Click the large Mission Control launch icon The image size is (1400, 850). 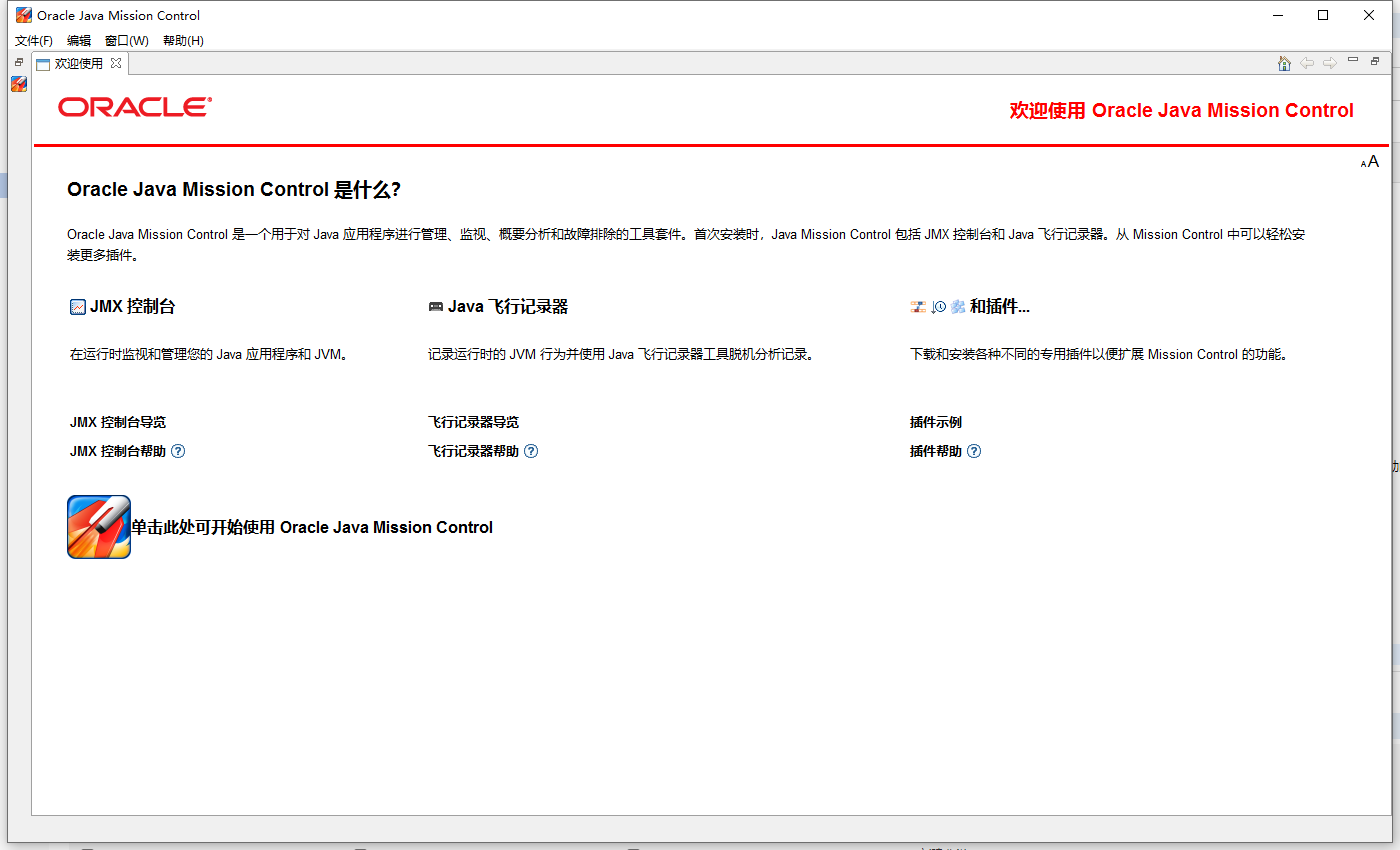[x=99, y=527]
